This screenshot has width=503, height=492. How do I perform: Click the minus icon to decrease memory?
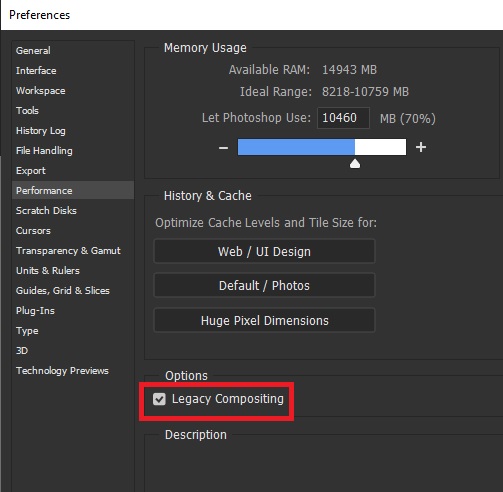[x=223, y=147]
